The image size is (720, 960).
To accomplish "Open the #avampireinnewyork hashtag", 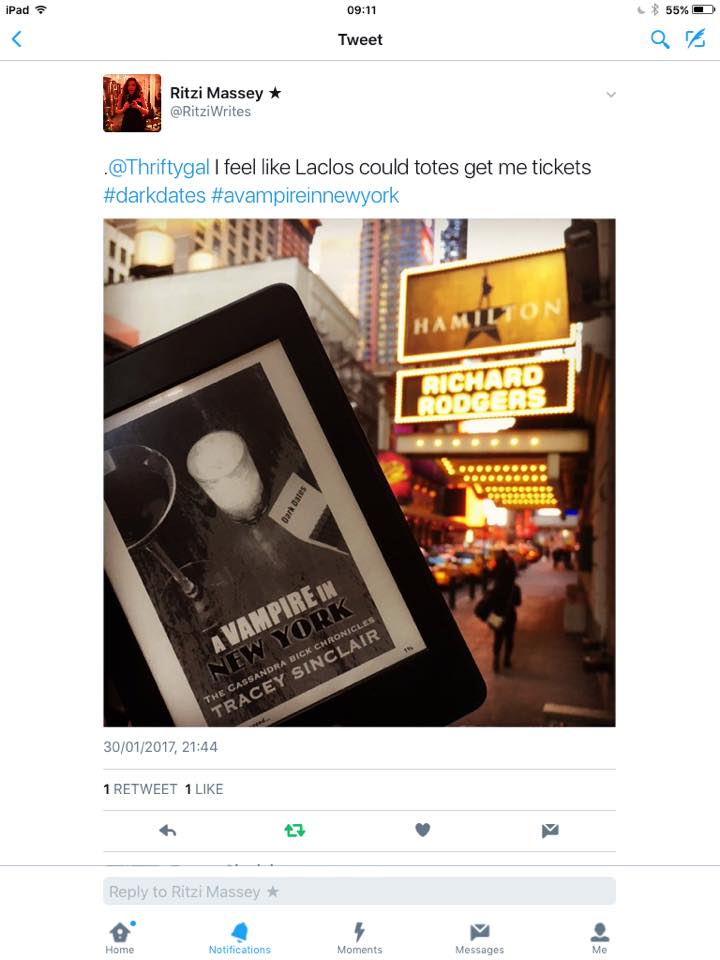I will [305, 195].
